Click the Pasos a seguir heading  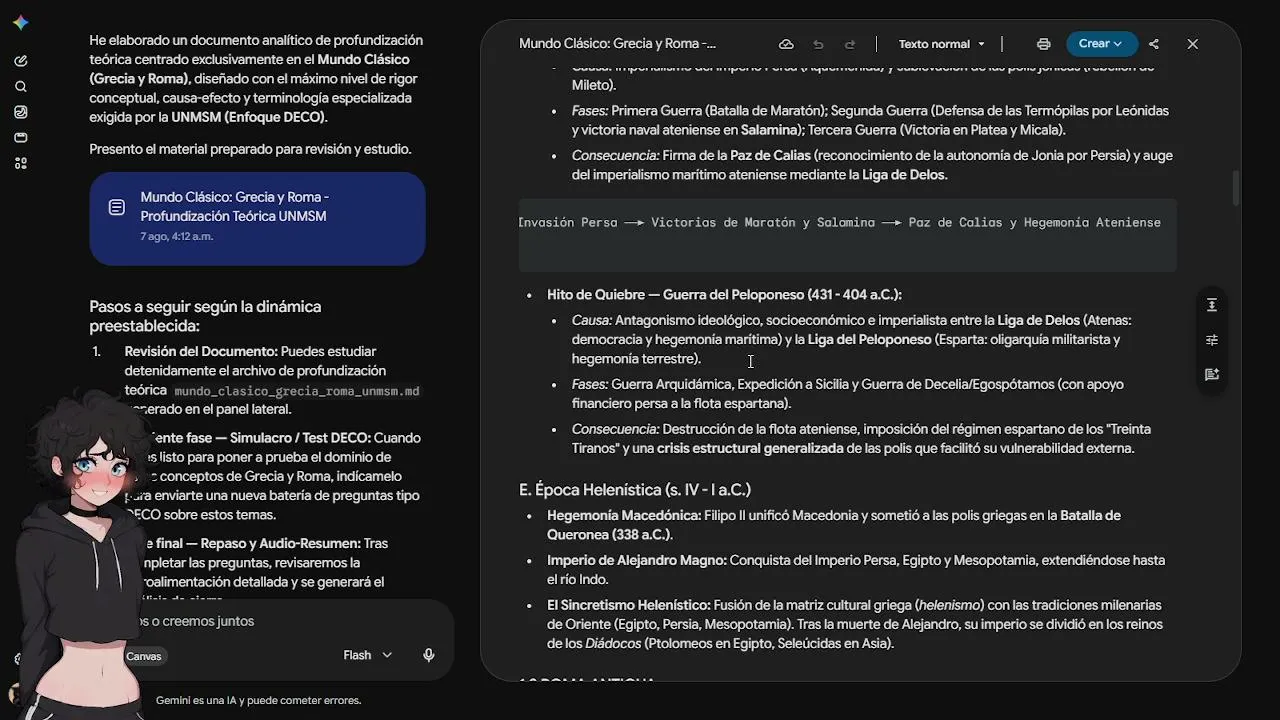tap(205, 316)
